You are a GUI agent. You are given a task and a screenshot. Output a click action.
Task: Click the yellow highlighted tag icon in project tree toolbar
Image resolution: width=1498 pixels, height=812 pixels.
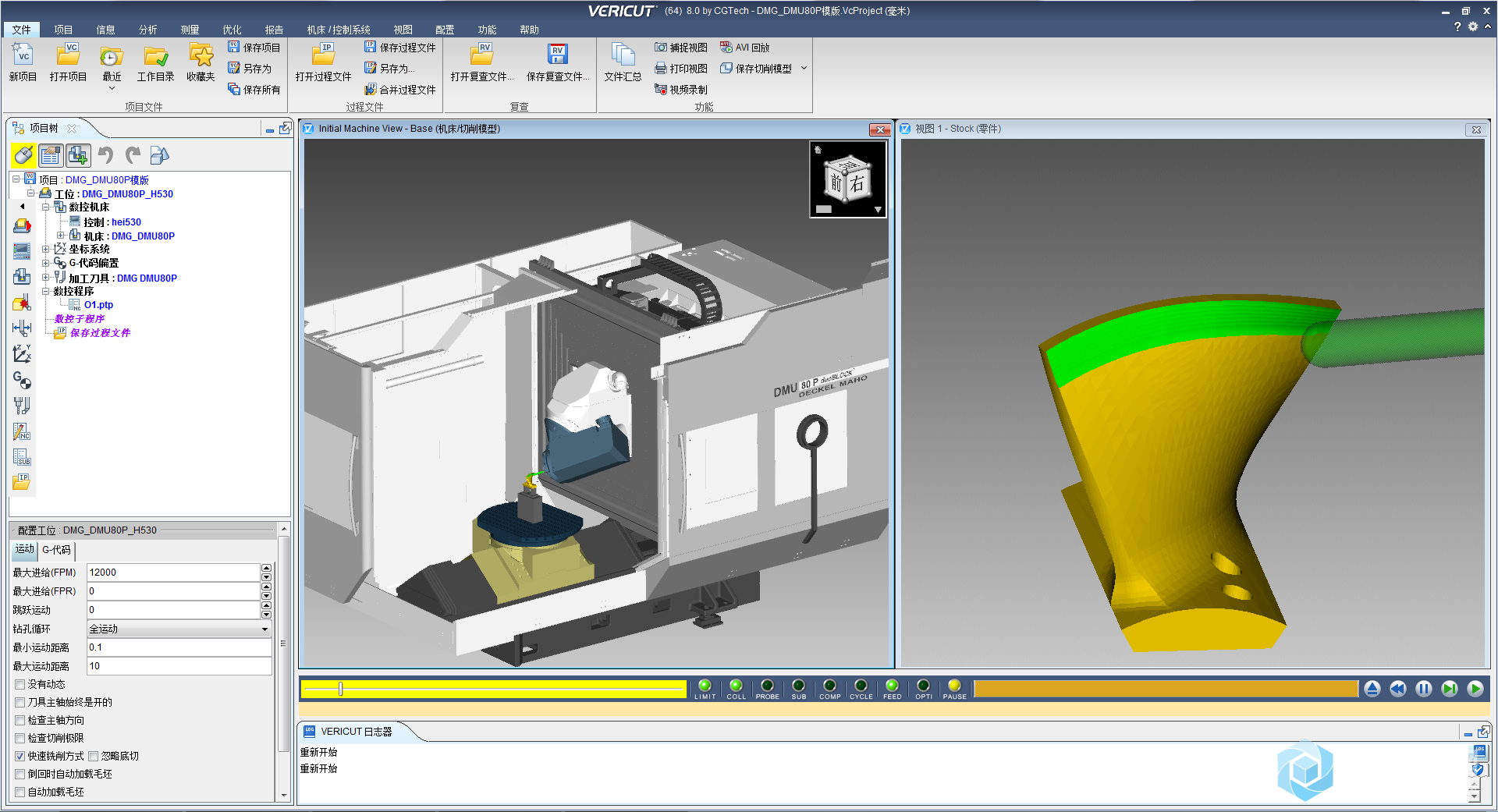pyautogui.click(x=23, y=155)
